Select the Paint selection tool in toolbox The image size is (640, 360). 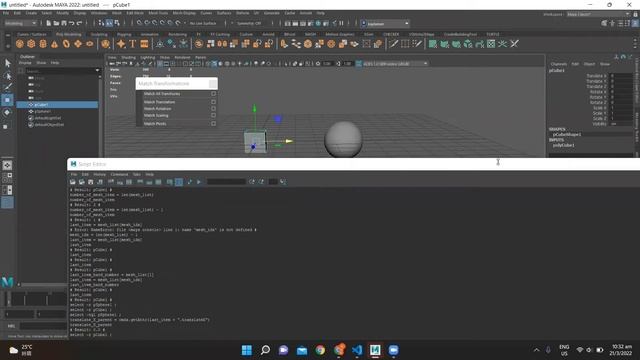(7, 87)
